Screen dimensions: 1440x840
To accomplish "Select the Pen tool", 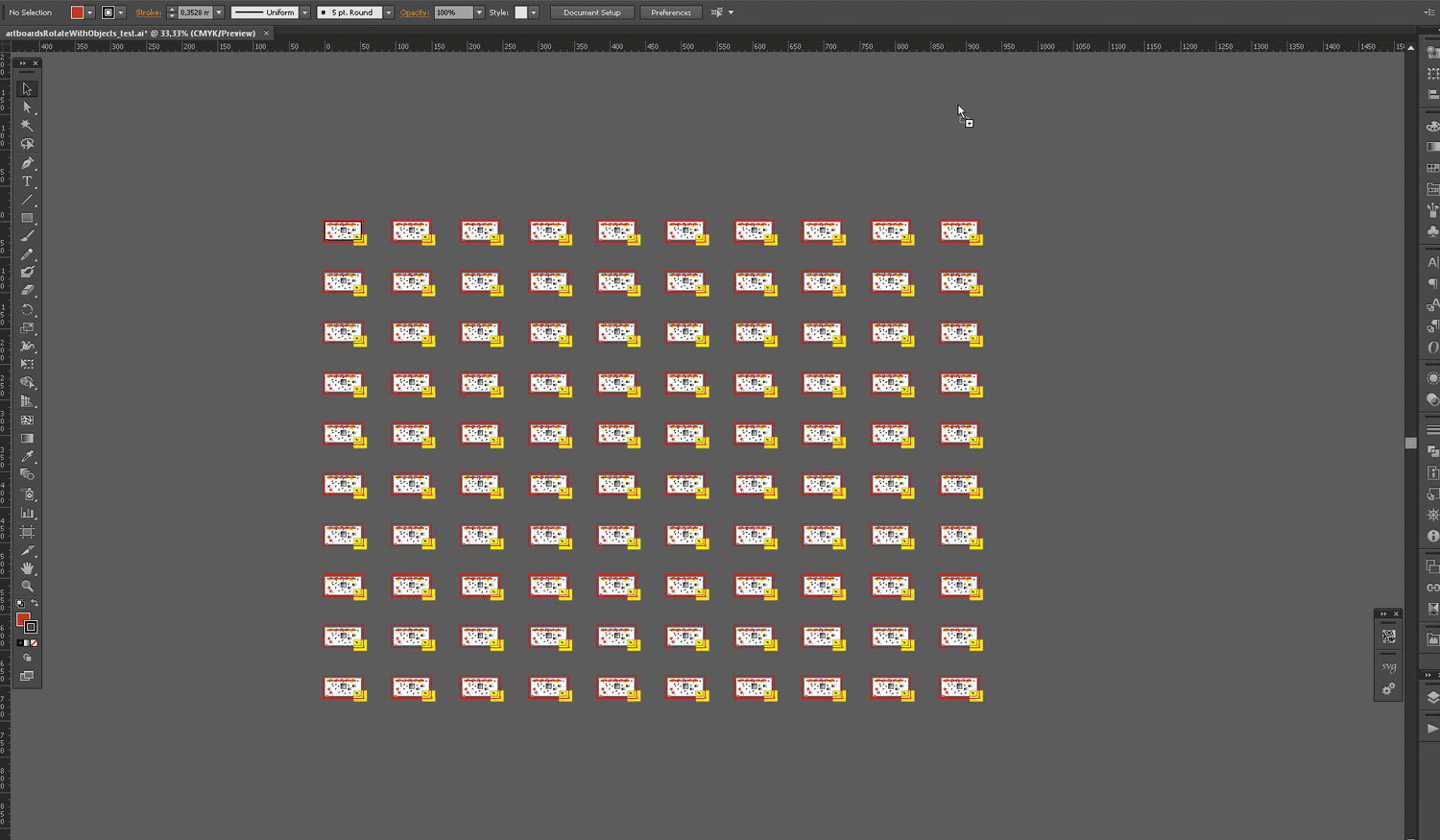I will [27, 163].
